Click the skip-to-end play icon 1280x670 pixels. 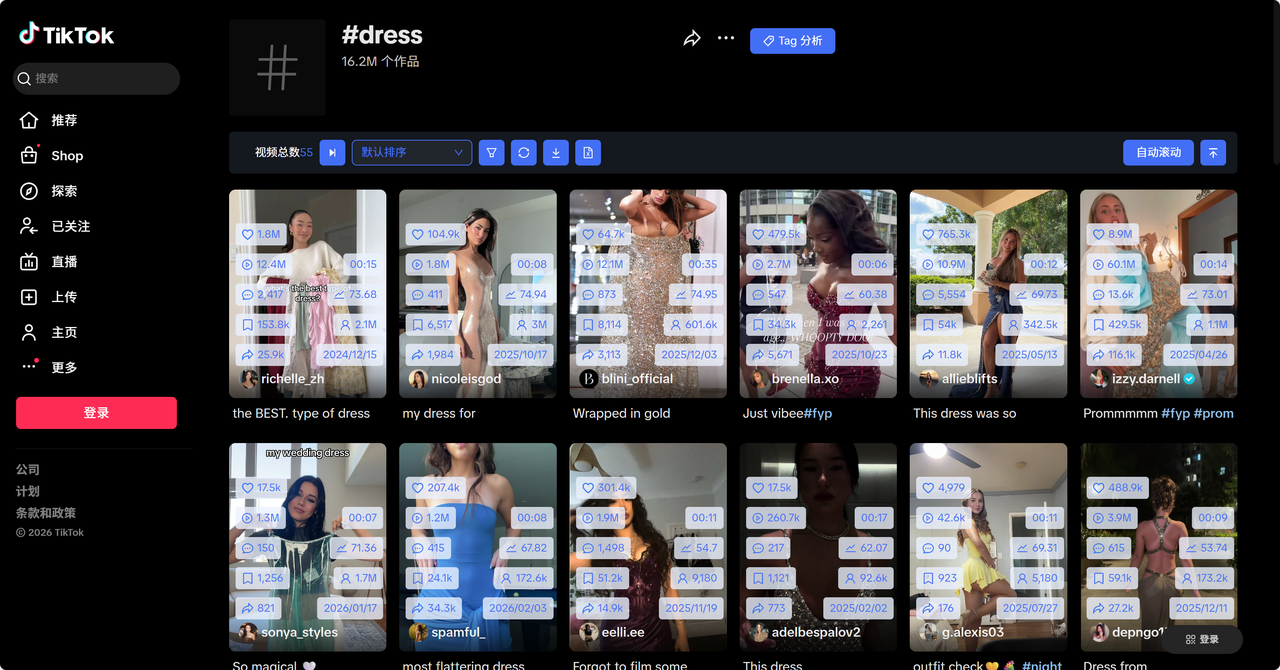click(x=332, y=153)
